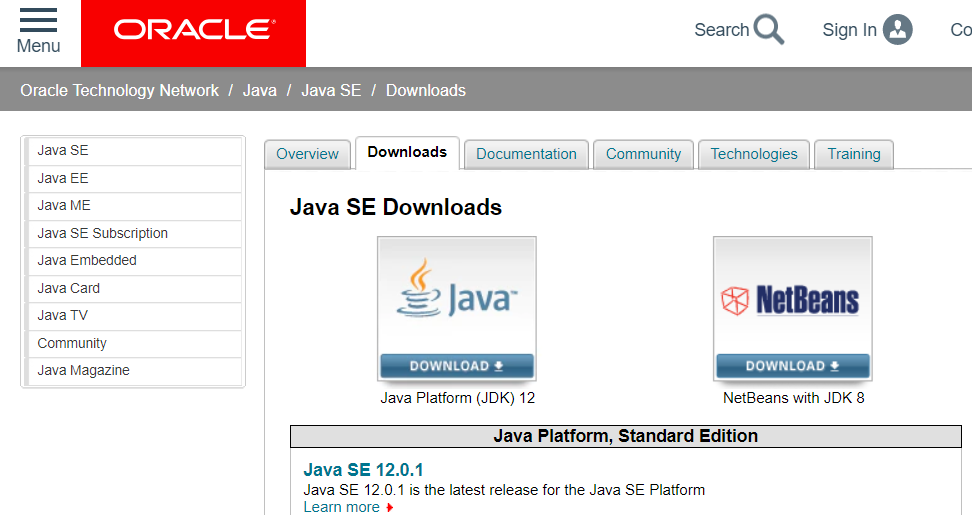The image size is (972, 515).
Task: Open Java SE in the sidebar
Action: [133, 151]
